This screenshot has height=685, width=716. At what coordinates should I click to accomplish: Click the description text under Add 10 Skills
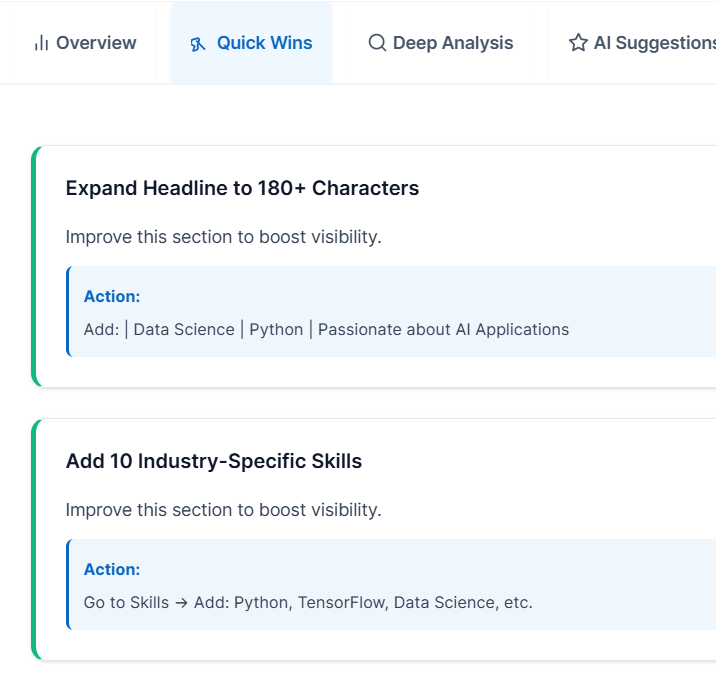tap(223, 510)
